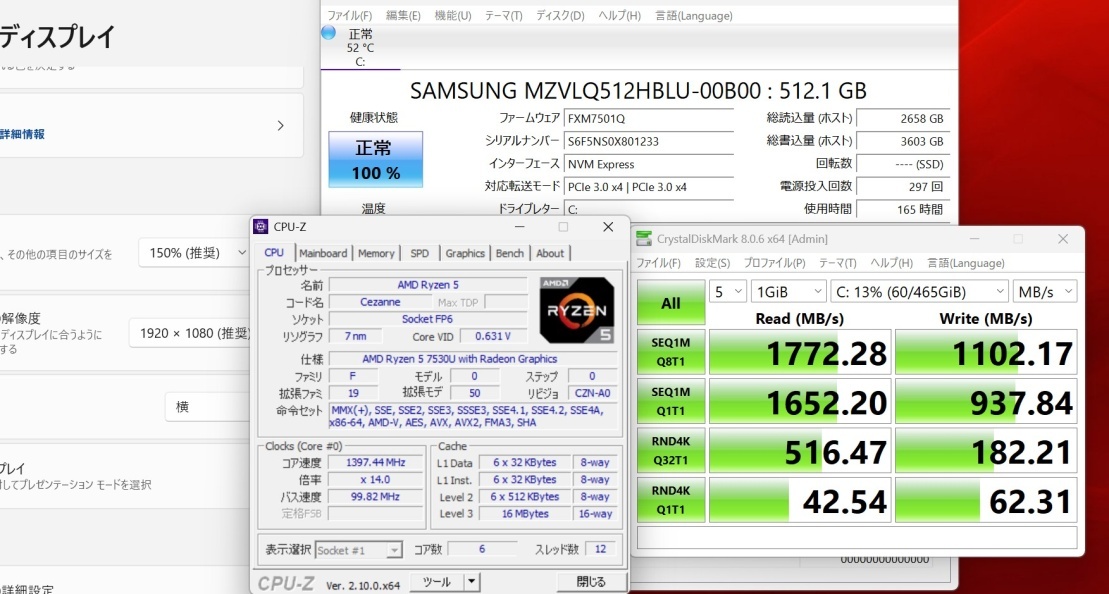Select the Socket FP6 field

(428, 319)
